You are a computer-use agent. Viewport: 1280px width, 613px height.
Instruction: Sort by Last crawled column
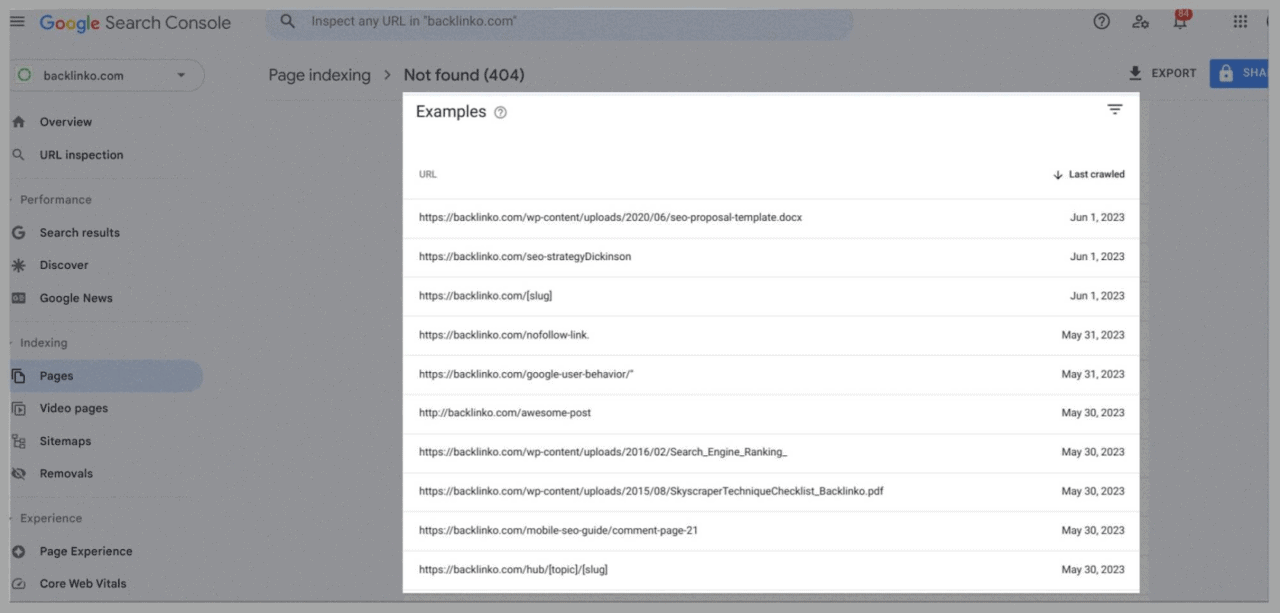1089,174
